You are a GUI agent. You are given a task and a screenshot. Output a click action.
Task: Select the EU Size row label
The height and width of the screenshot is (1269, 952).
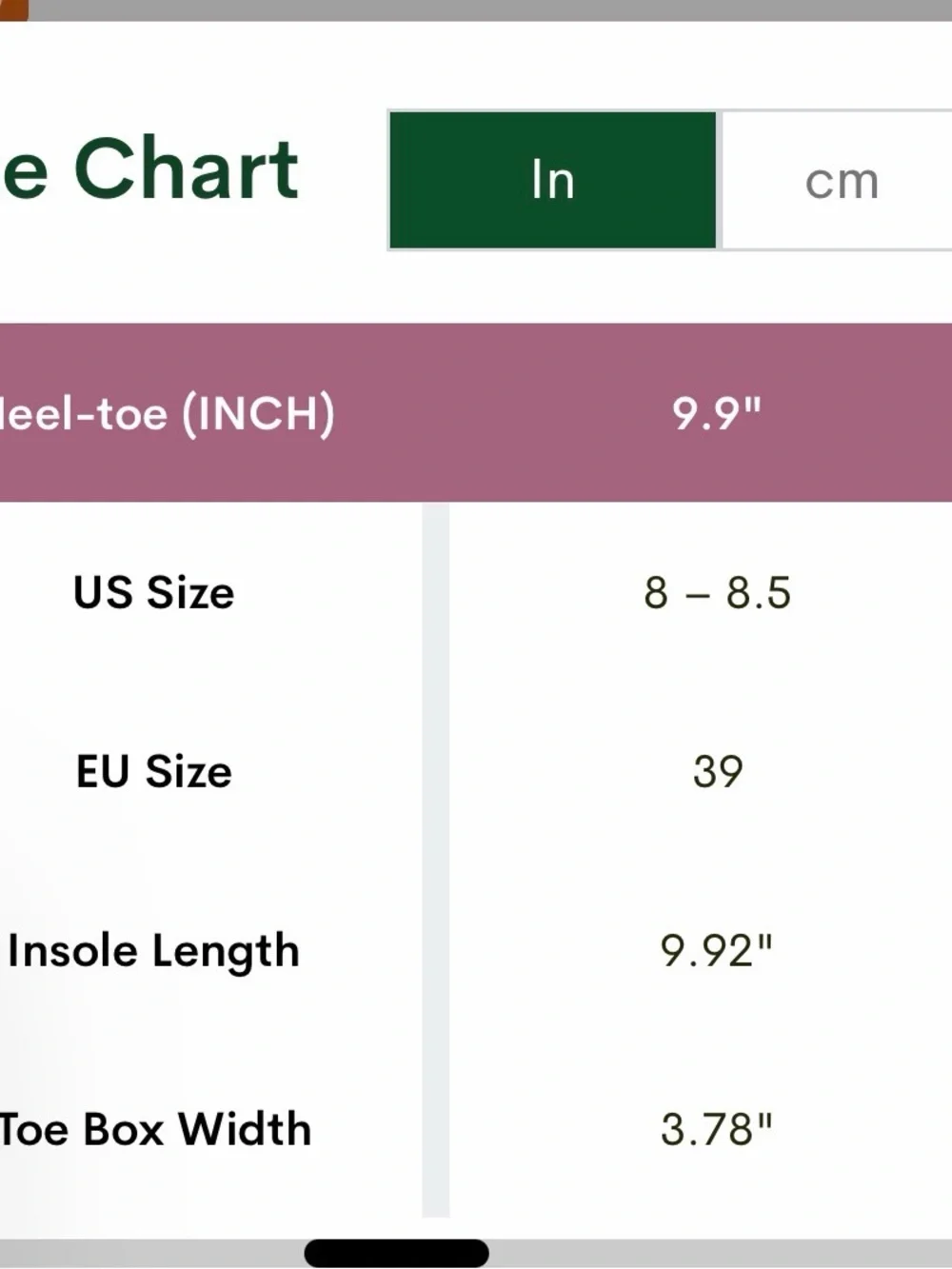(153, 771)
